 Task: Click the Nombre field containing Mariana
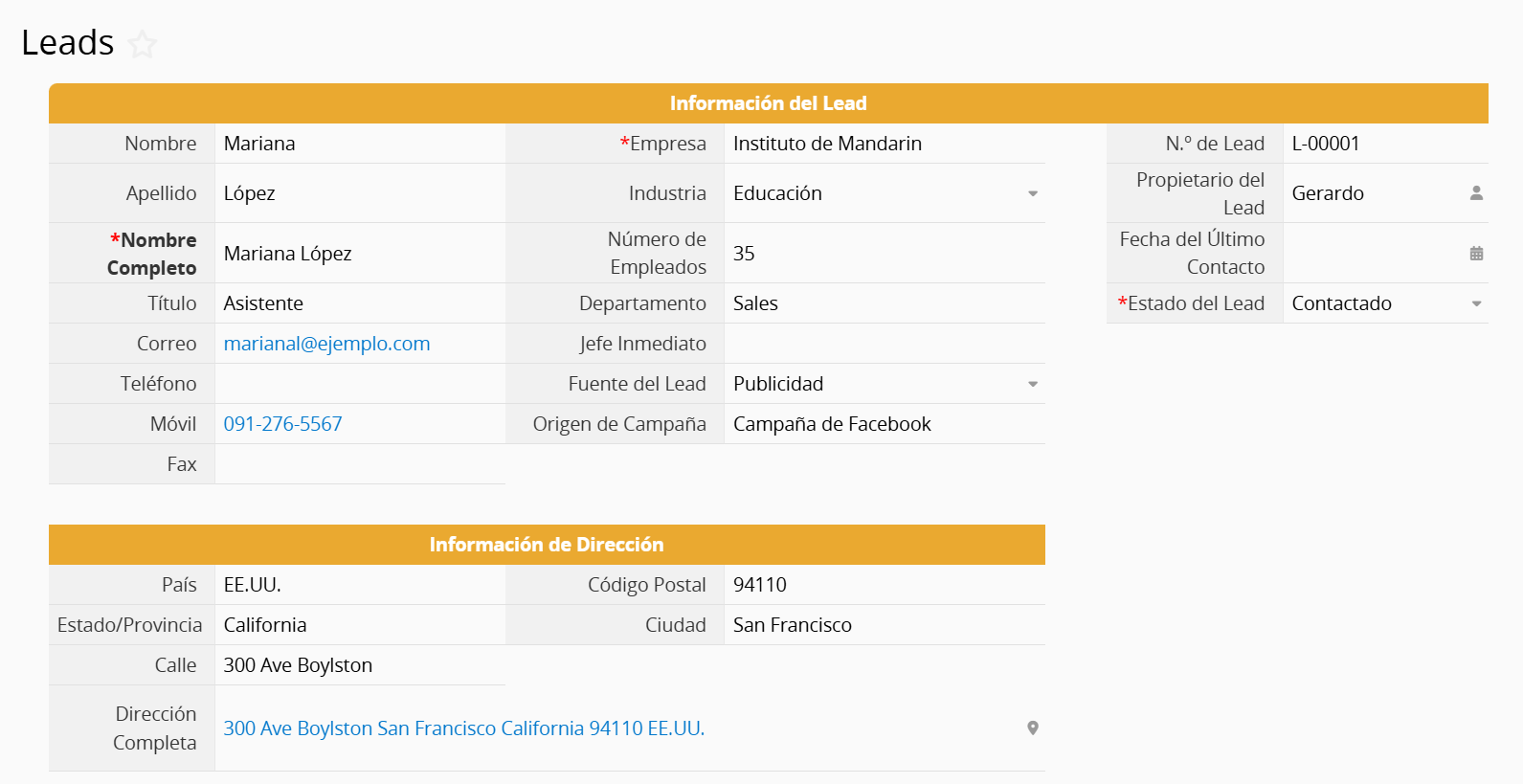tap(359, 144)
